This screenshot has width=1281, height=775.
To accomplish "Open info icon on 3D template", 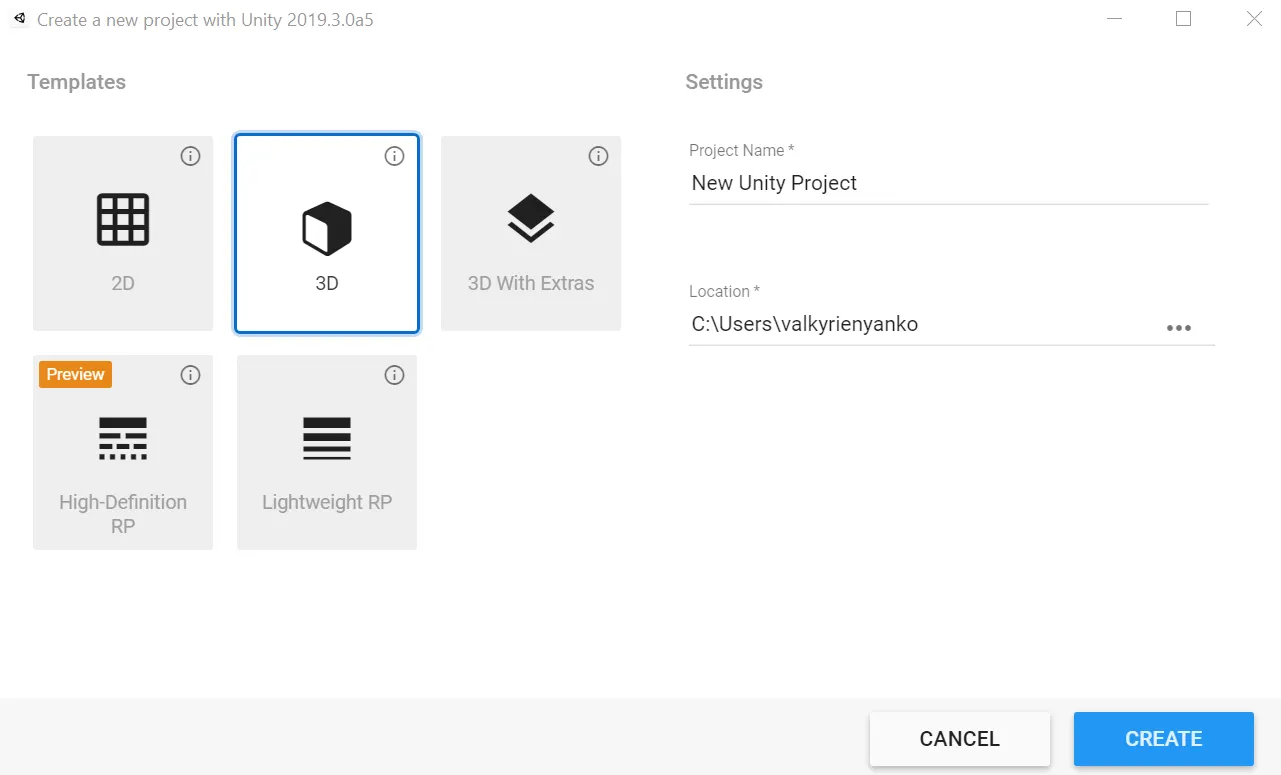I will pyautogui.click(x=394, y=156).
